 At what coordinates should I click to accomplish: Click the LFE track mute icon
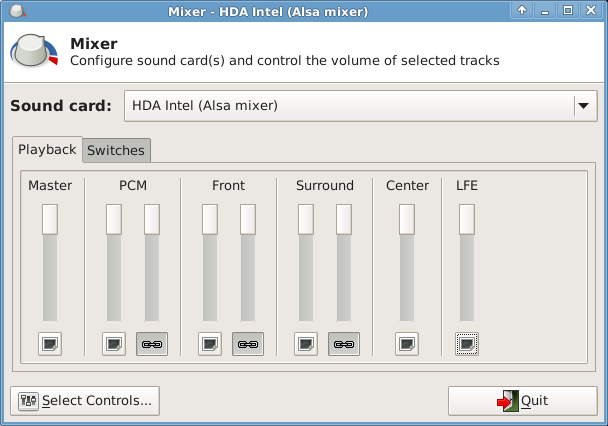pos(467,344)
